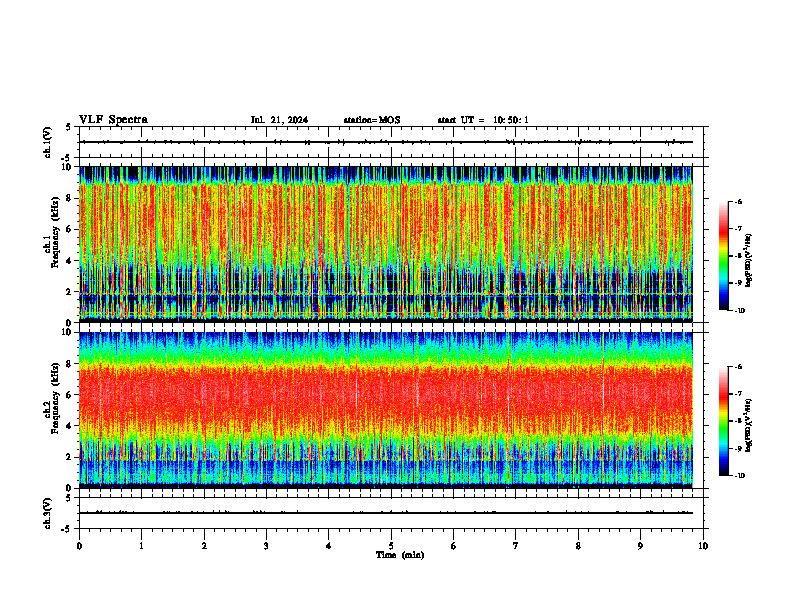Click time axis tick label "1"

(x=141, y=546)
